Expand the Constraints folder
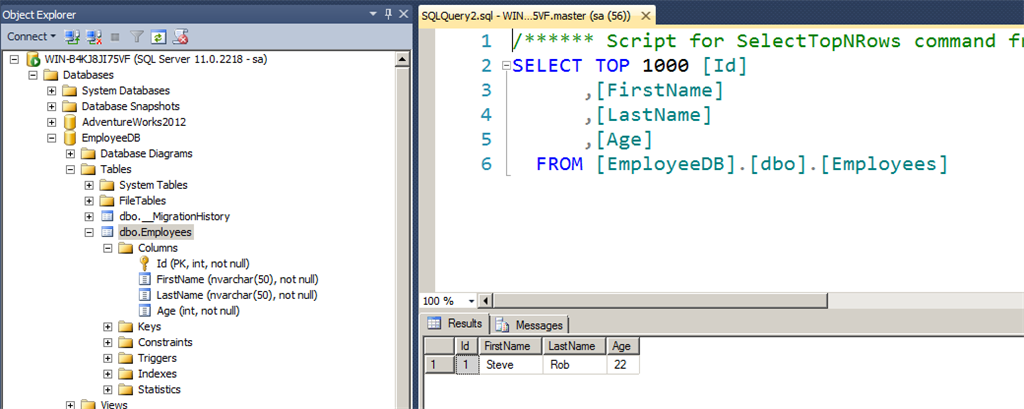The image size is (1024, 409). (108, 342)
